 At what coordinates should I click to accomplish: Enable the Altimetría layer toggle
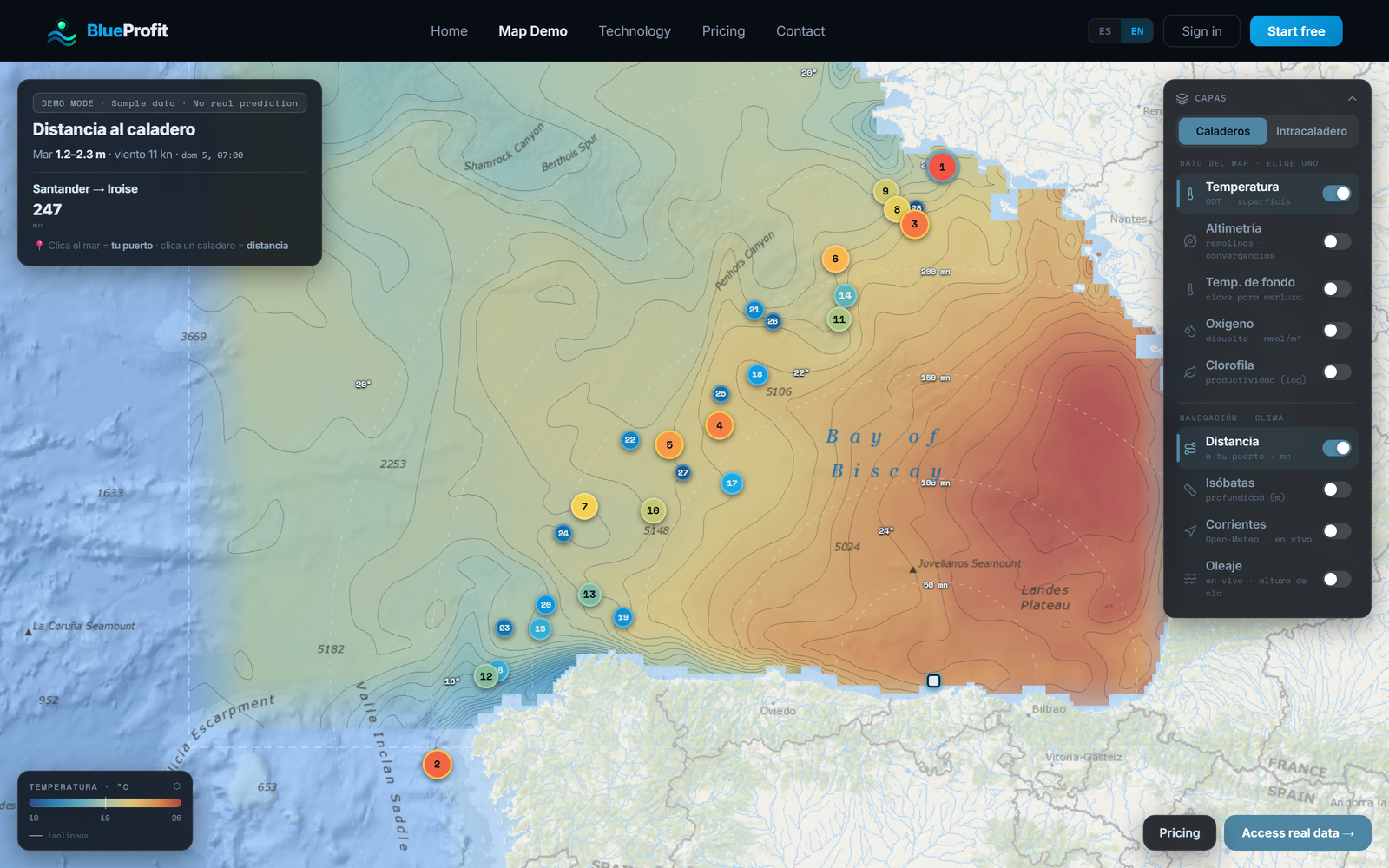tap(1337, 241)
